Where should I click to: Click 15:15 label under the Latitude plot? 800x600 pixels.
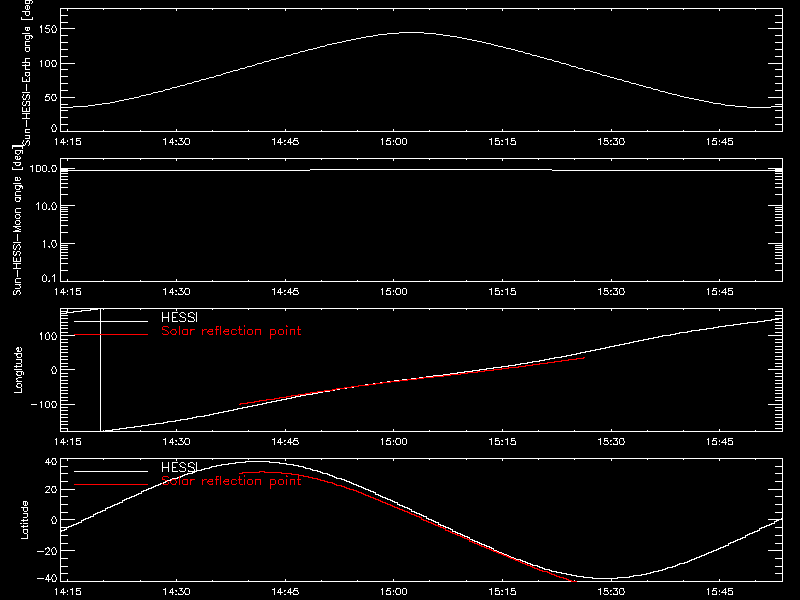pos(502,592)
